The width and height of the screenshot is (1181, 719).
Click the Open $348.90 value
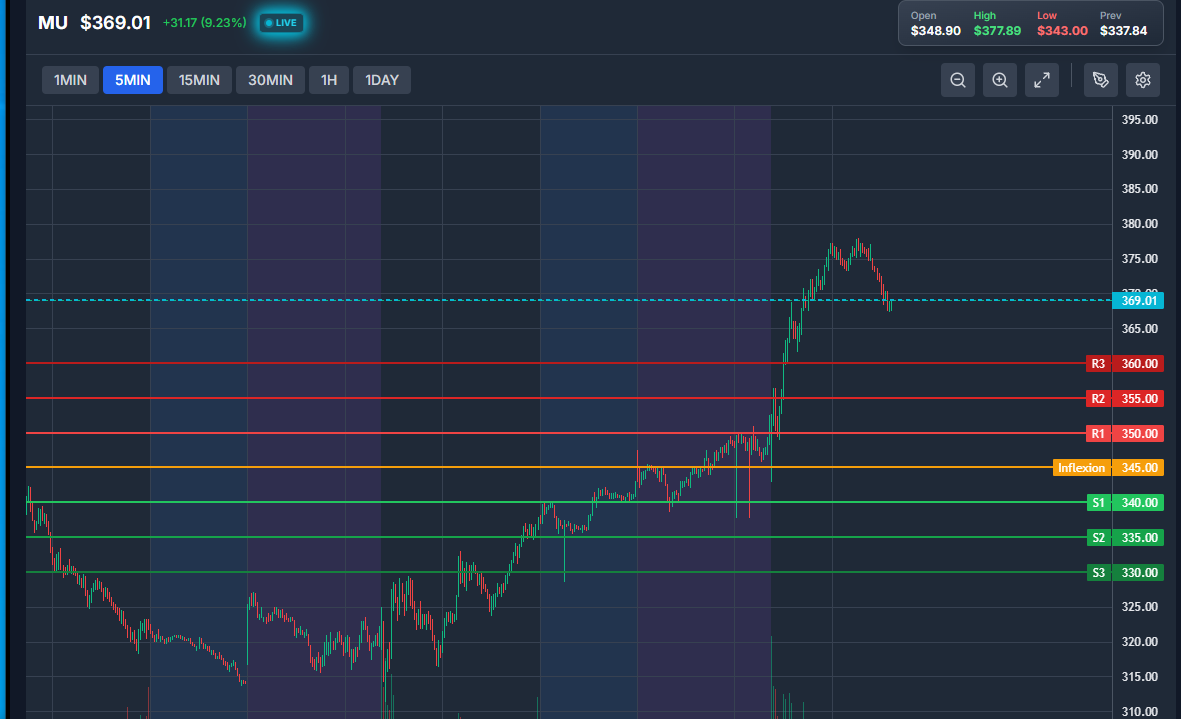(x=935, y=31)
